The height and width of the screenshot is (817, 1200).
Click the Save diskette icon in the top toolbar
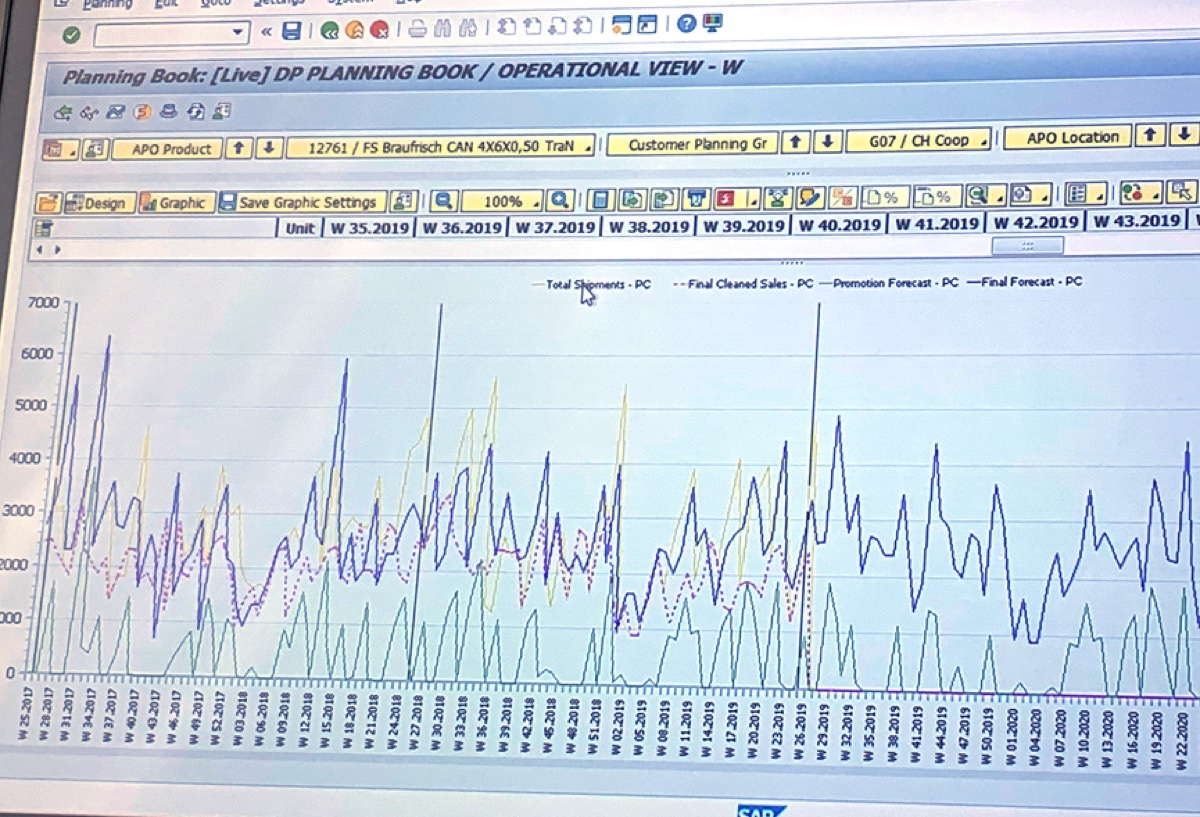point(291,32)
